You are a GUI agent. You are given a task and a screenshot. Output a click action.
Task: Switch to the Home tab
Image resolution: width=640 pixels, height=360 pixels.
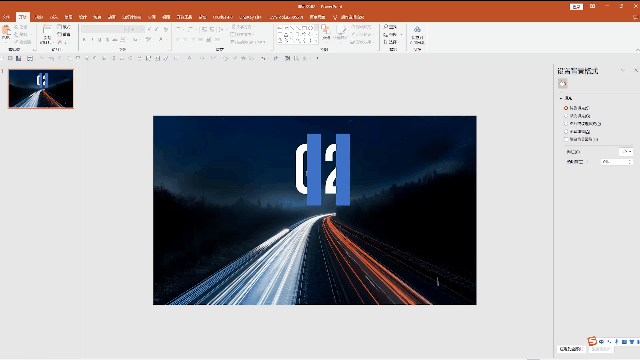pyautogui.click(x=22, y=17)
